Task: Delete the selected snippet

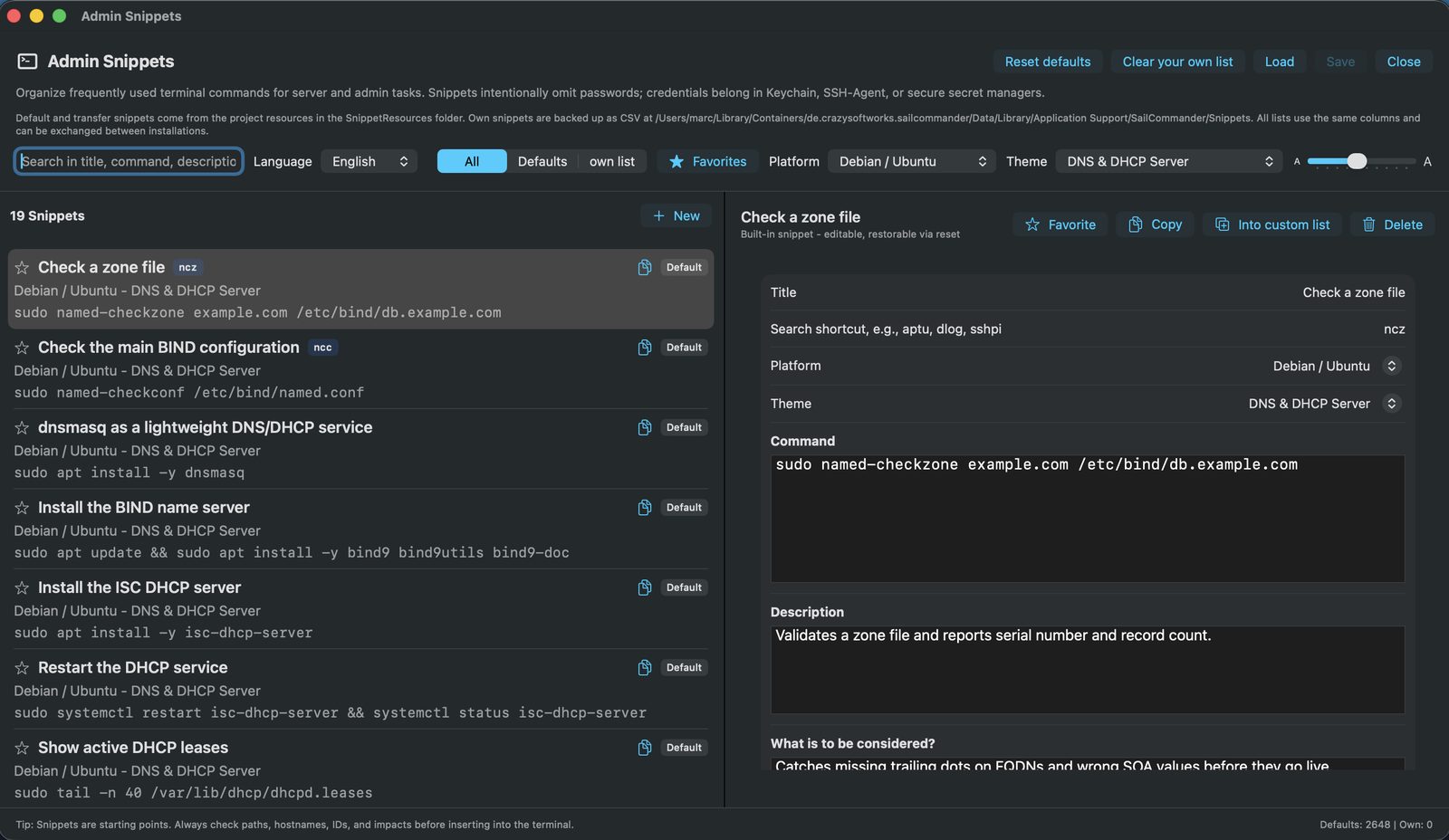Action: 1393,224
